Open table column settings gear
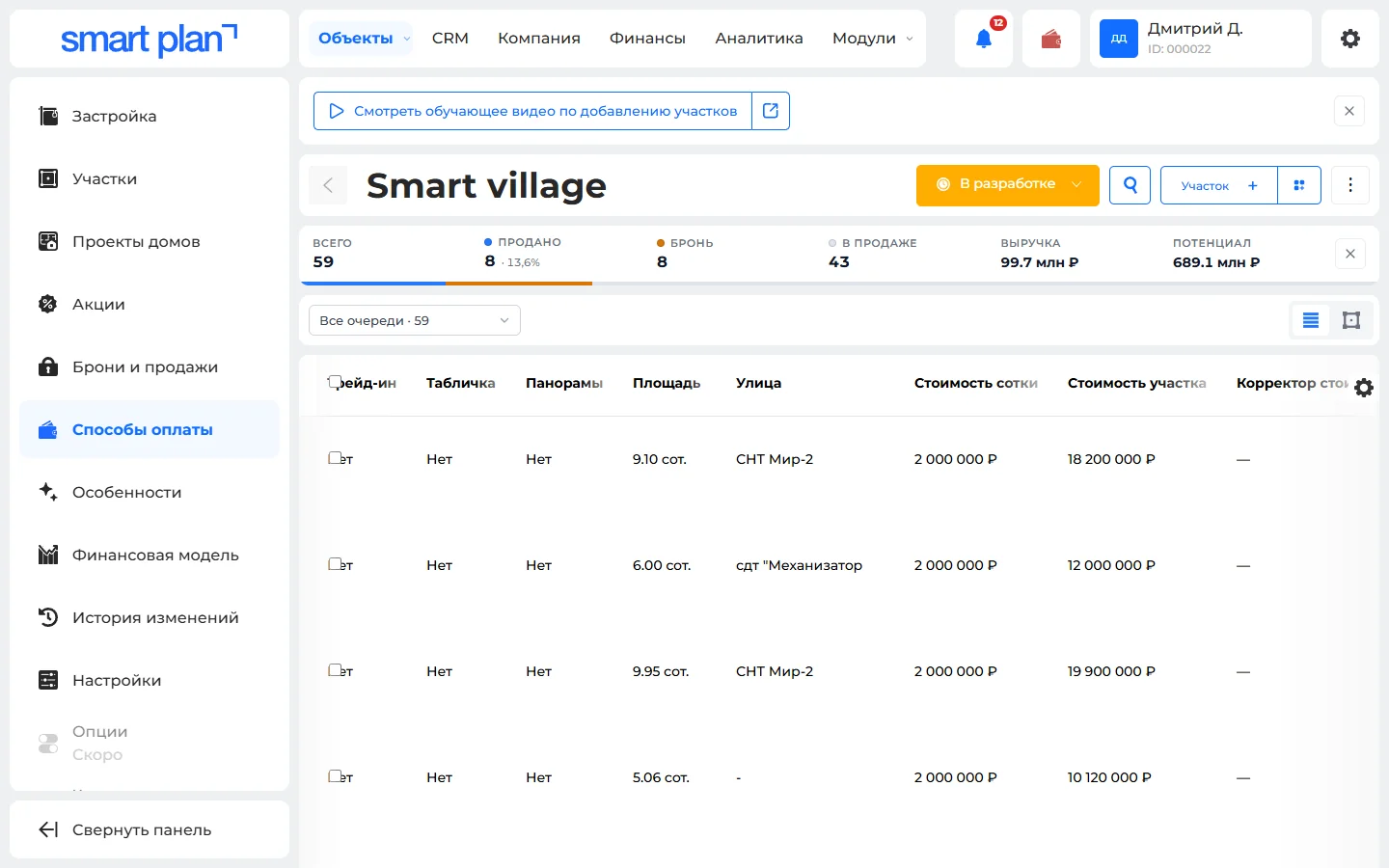This screenshot has width=1389, height=868. [x=1364, y=388]
